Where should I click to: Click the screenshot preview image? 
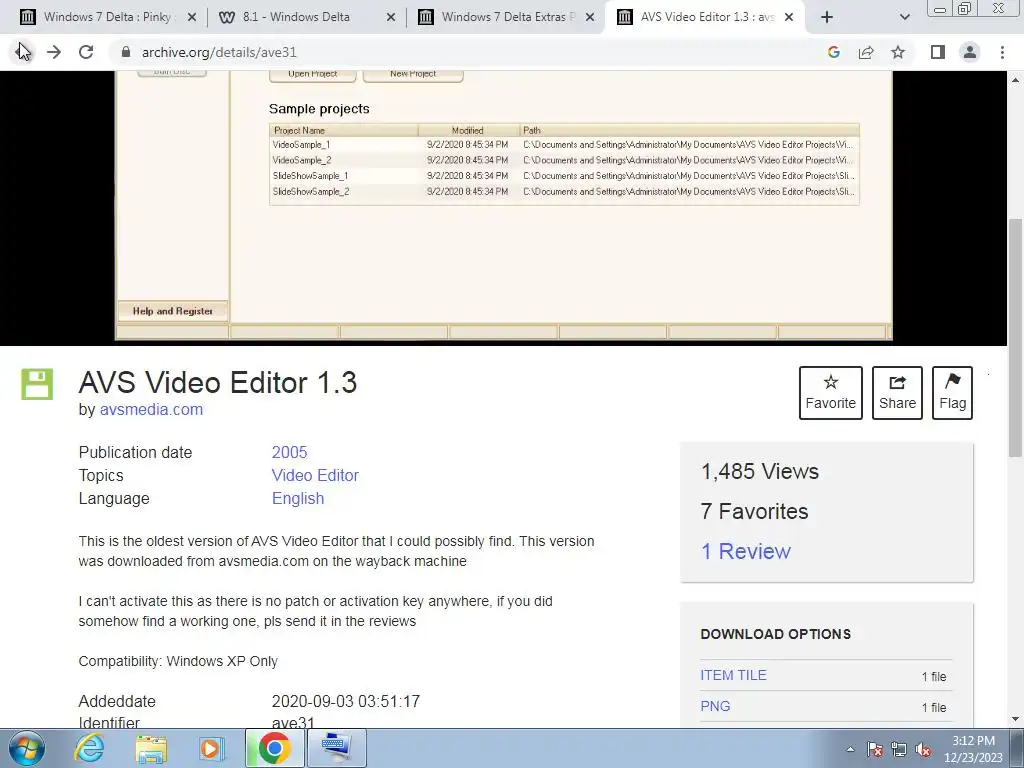click(x=504, y=206)
